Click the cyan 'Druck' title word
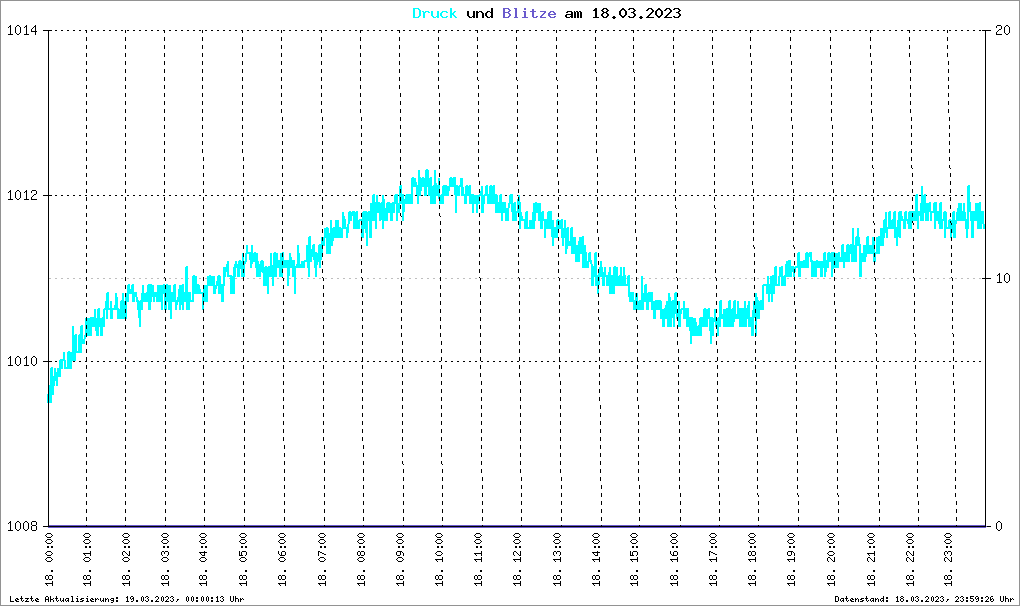The width and height of the screenshot is (1020, 606). pos(435,13)
